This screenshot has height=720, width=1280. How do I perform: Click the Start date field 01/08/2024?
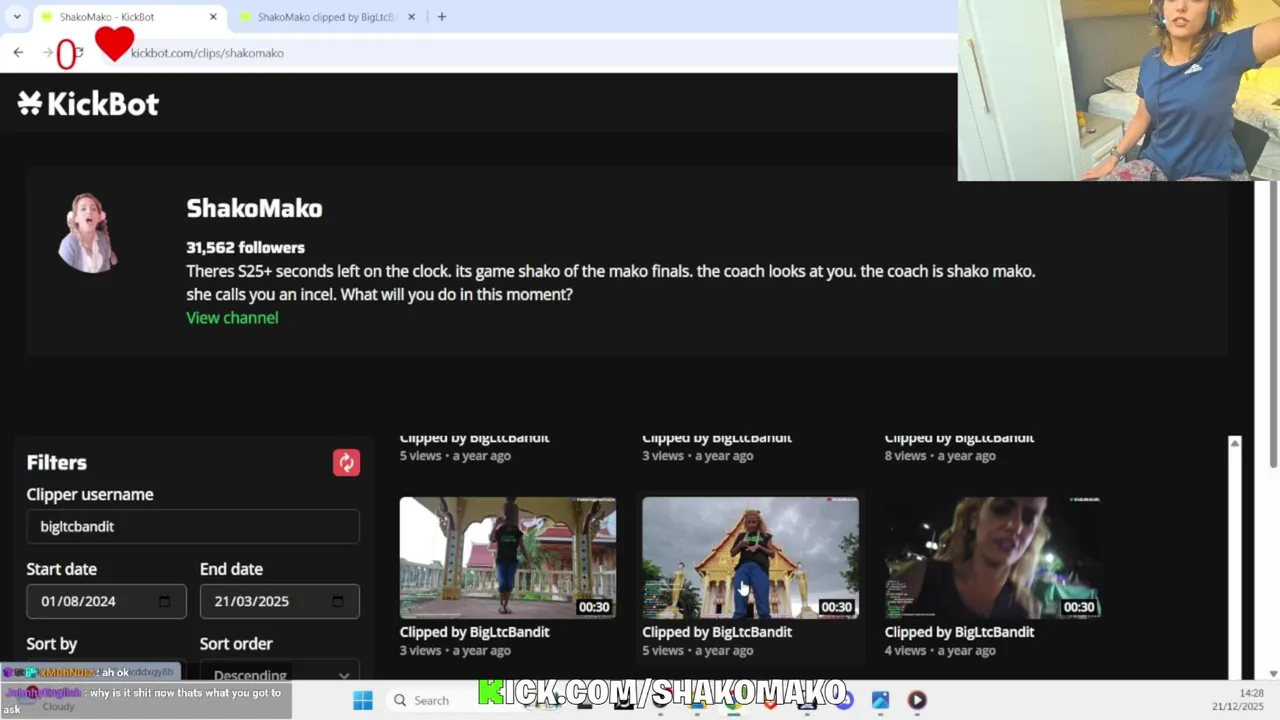tap(106, 601)
